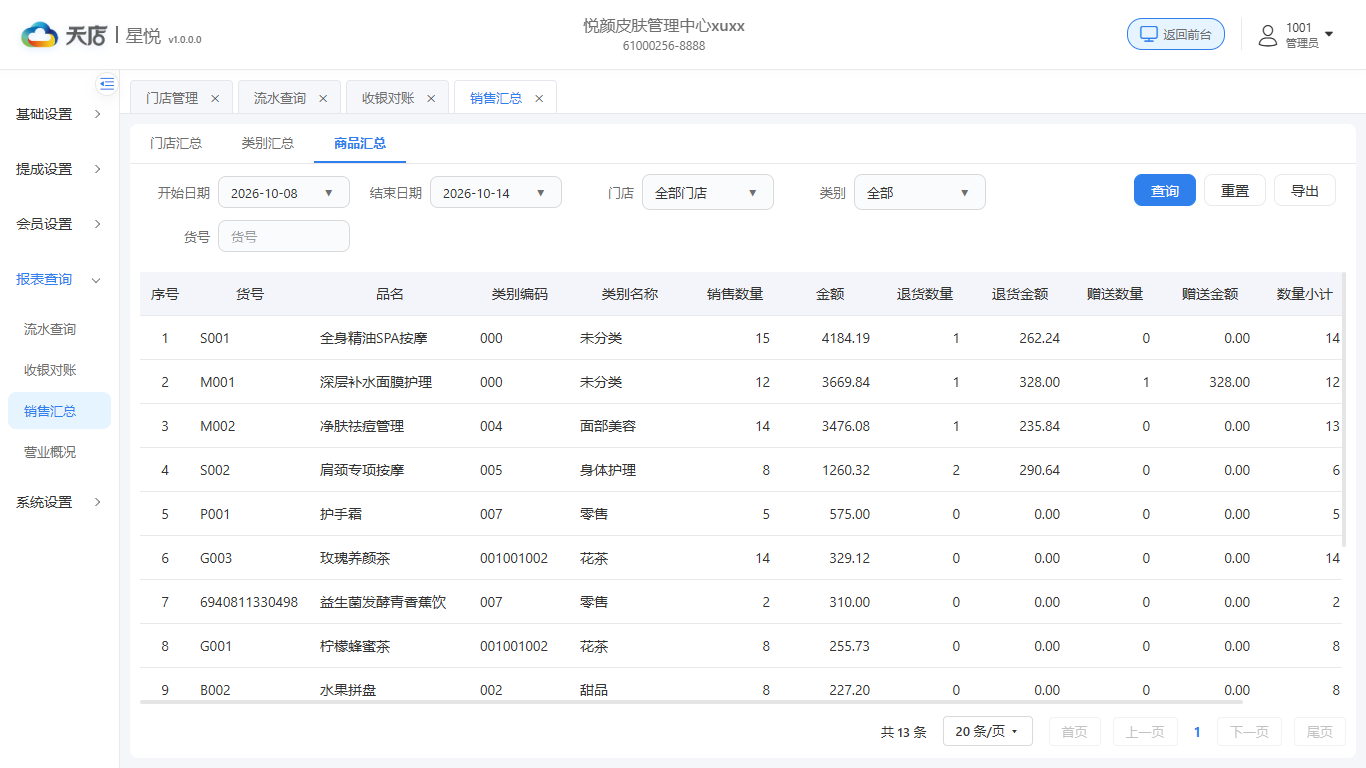This screenshot has height=768, width=1366.
Task: Open the 结束日期 date dropdown
Action: 496,192
